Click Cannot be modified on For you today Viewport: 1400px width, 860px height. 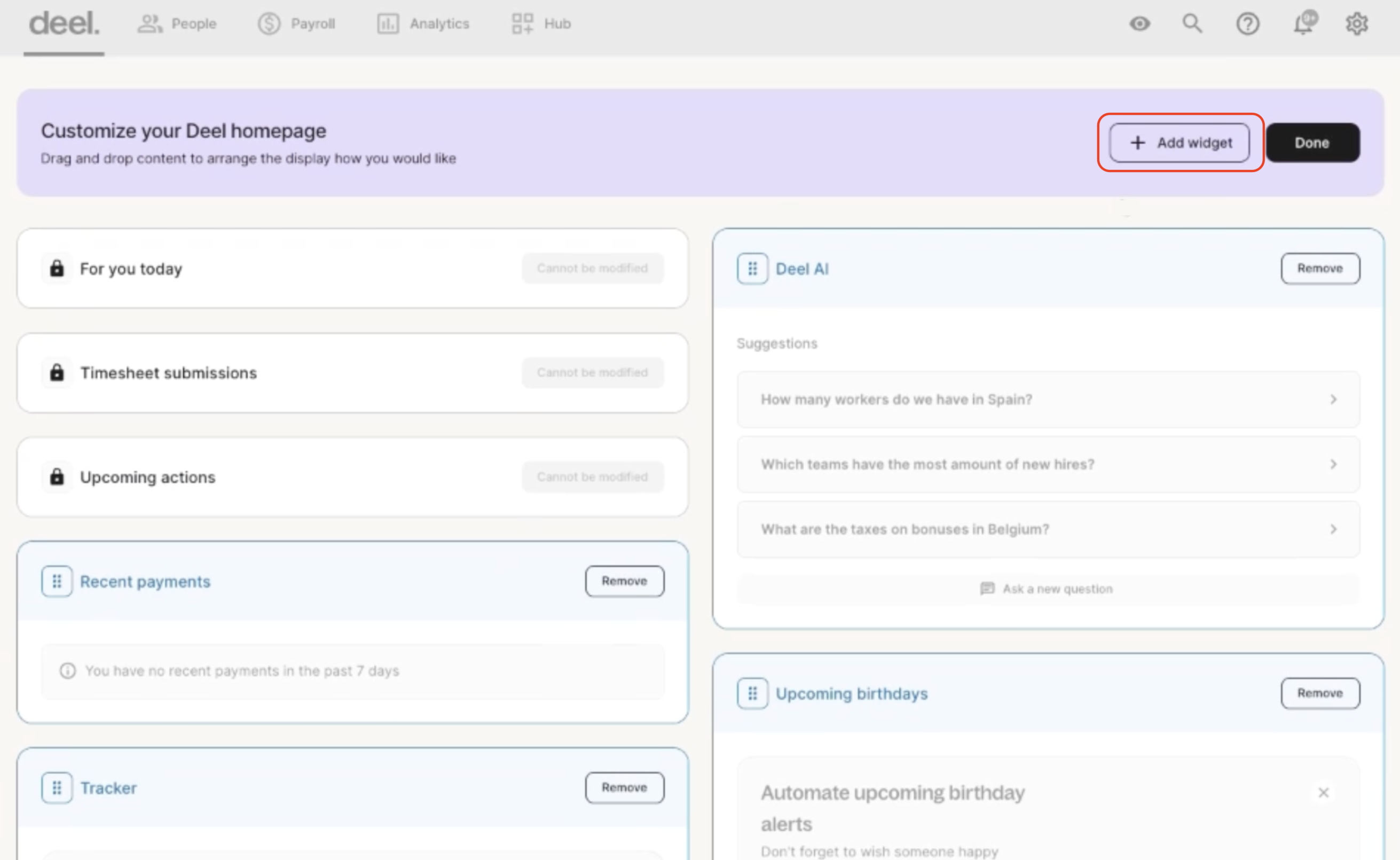[x=593, y=269]
